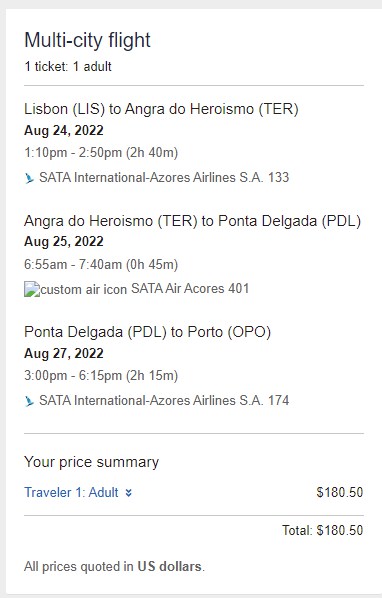
Task: Click 1:10pm - 2:50pm flight time
Action: point(101,153)
